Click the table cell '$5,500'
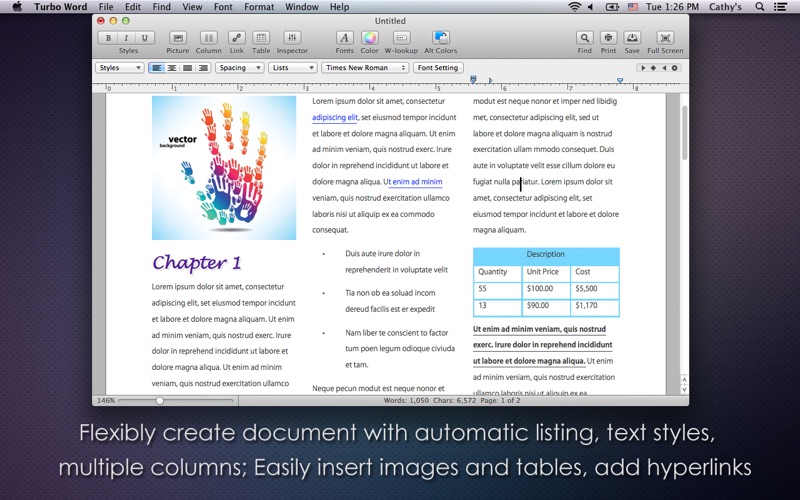 [595, 289]
